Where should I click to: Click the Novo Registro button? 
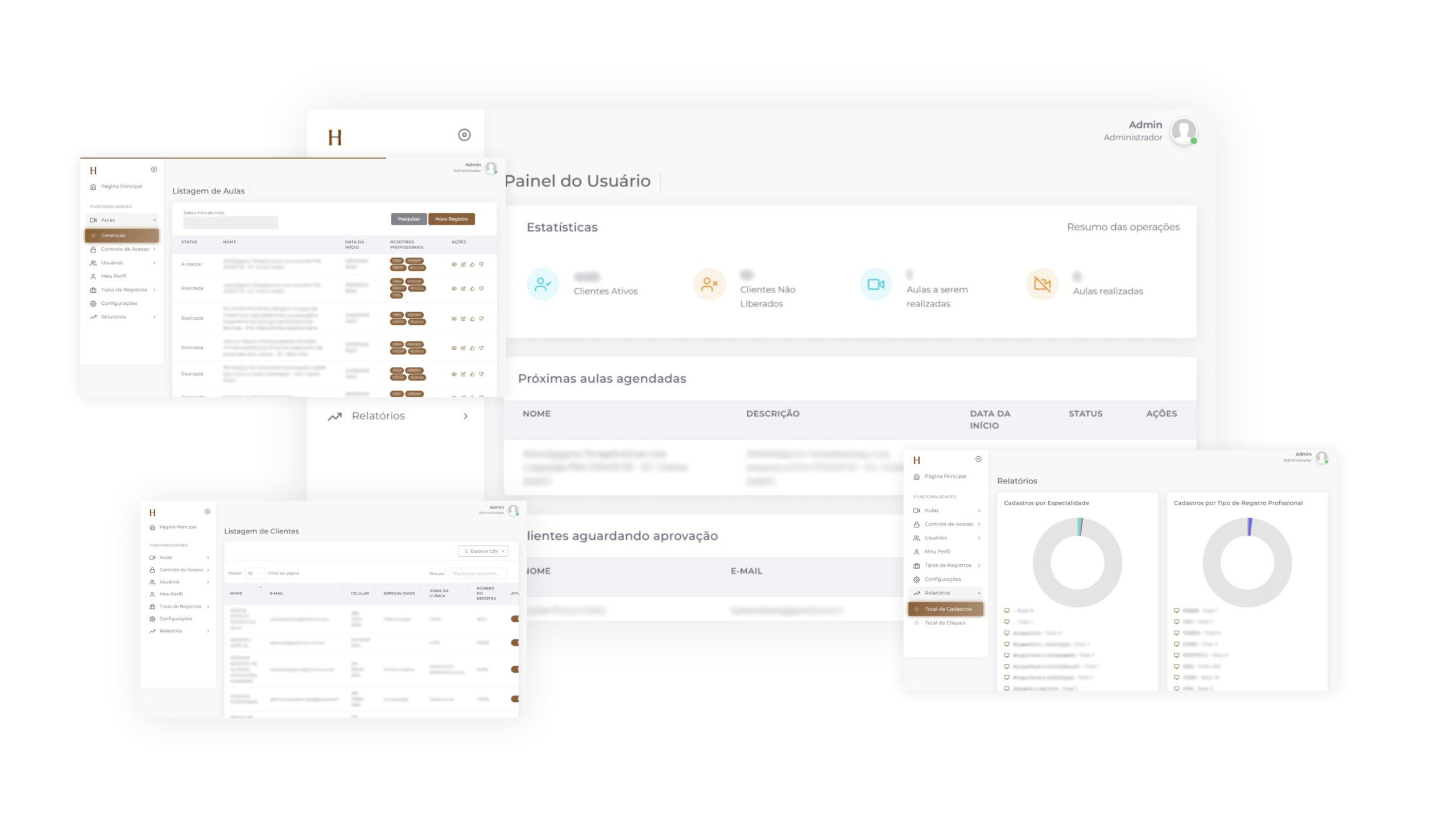click(x=451, y=219)
